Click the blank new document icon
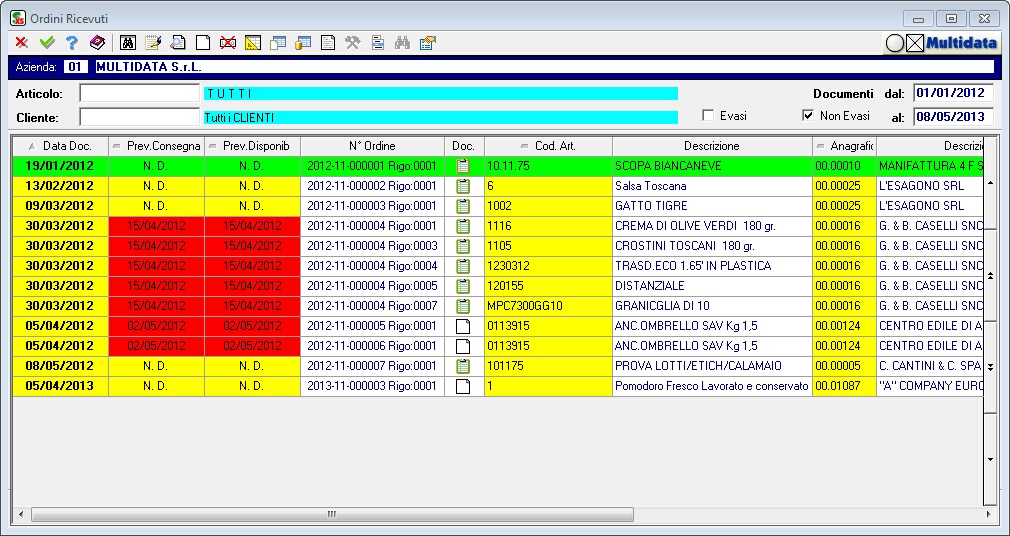 tap(203, 43)
